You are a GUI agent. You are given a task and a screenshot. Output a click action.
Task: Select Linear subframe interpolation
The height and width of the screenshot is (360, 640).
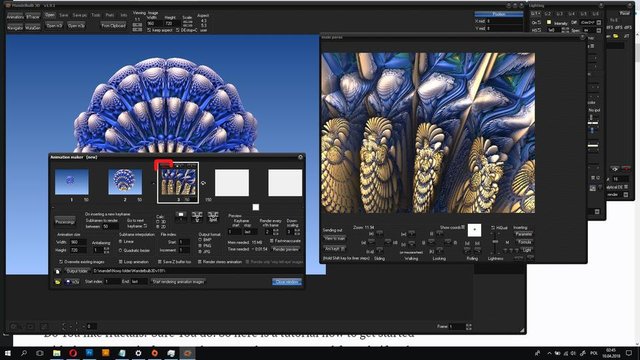pyautogui.click(x=120, y=242)
